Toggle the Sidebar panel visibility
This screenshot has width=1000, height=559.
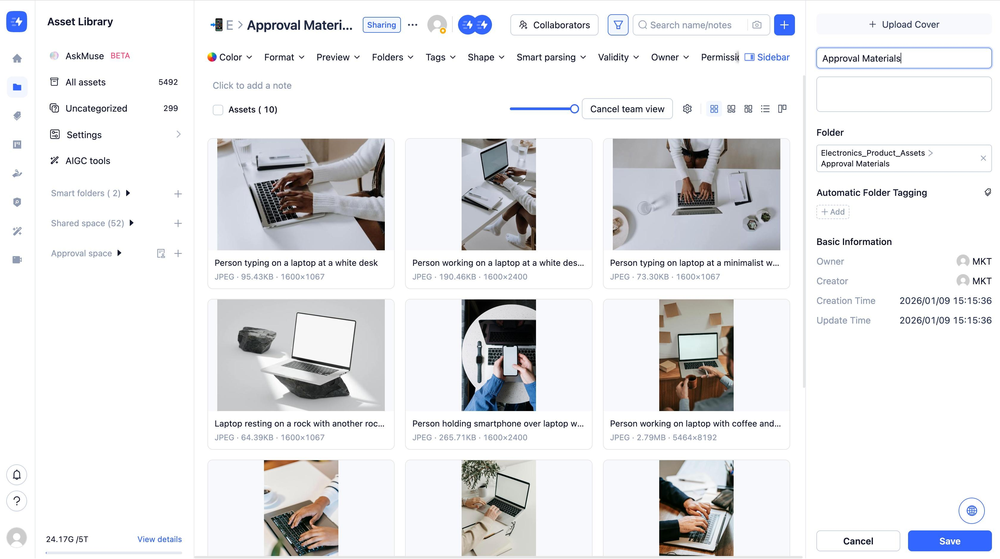click(x=767, y=58)
